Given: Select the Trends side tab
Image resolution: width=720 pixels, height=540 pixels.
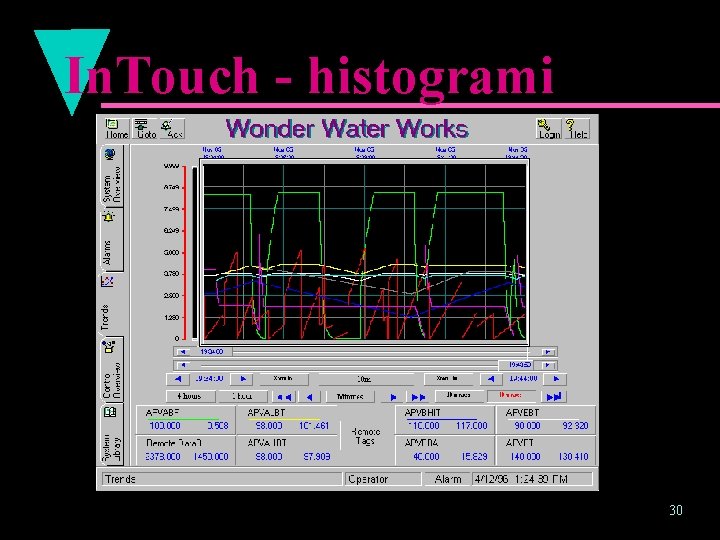Looking at the screenshot, I should [x=111, y=305].
